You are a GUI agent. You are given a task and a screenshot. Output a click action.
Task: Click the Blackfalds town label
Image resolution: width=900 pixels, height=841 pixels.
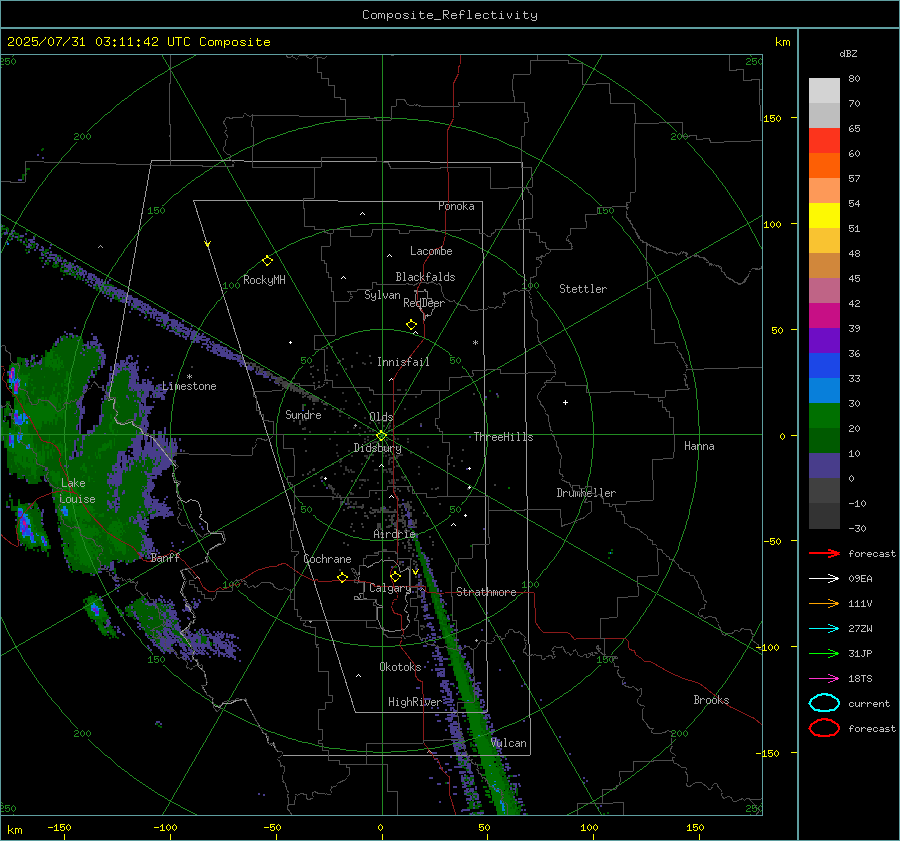pyautogui.click(x=425, y=277)
